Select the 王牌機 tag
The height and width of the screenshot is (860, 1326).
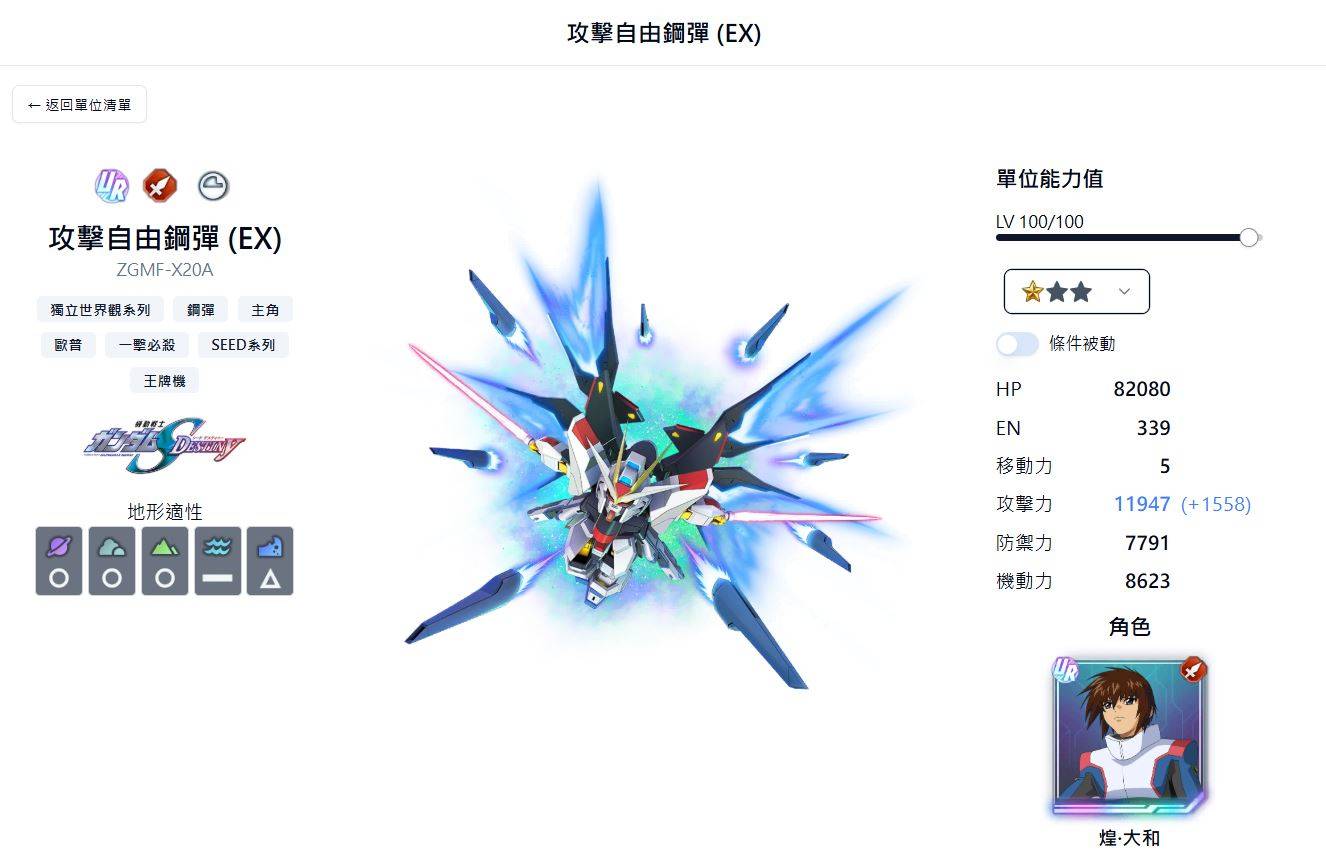[x=165, y=380]
